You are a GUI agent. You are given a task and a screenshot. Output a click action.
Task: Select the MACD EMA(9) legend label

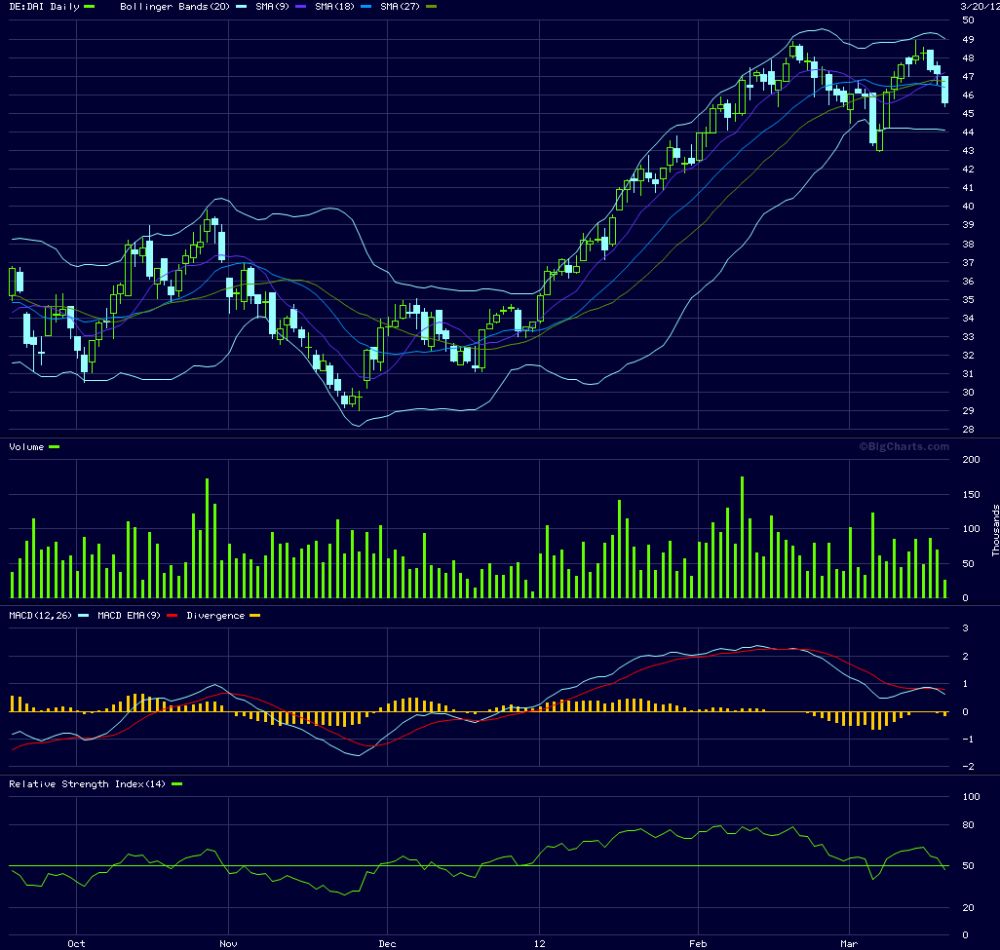tap(129, 615)
